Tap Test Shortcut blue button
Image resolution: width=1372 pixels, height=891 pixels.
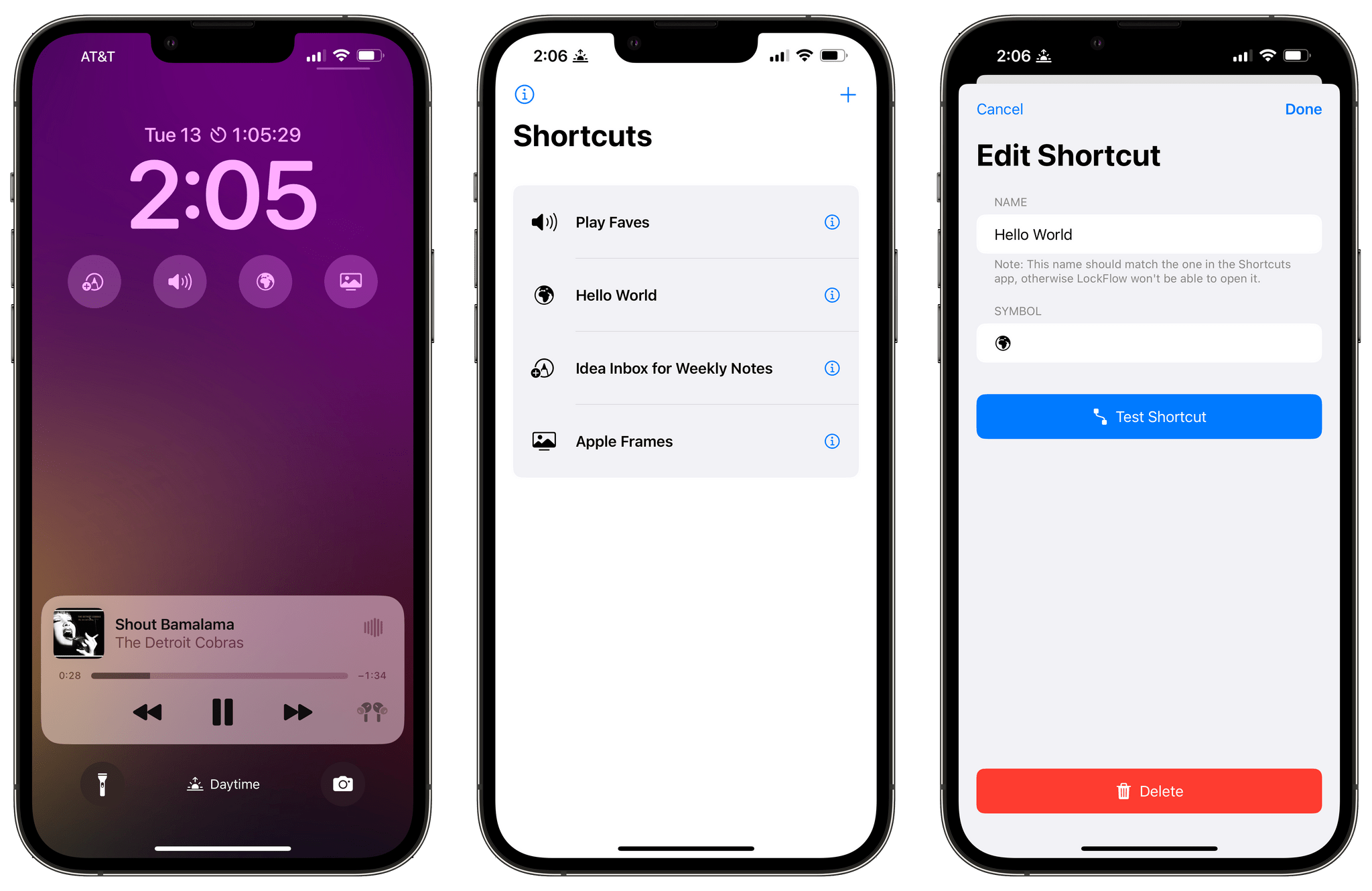(x=1148, y=416)
